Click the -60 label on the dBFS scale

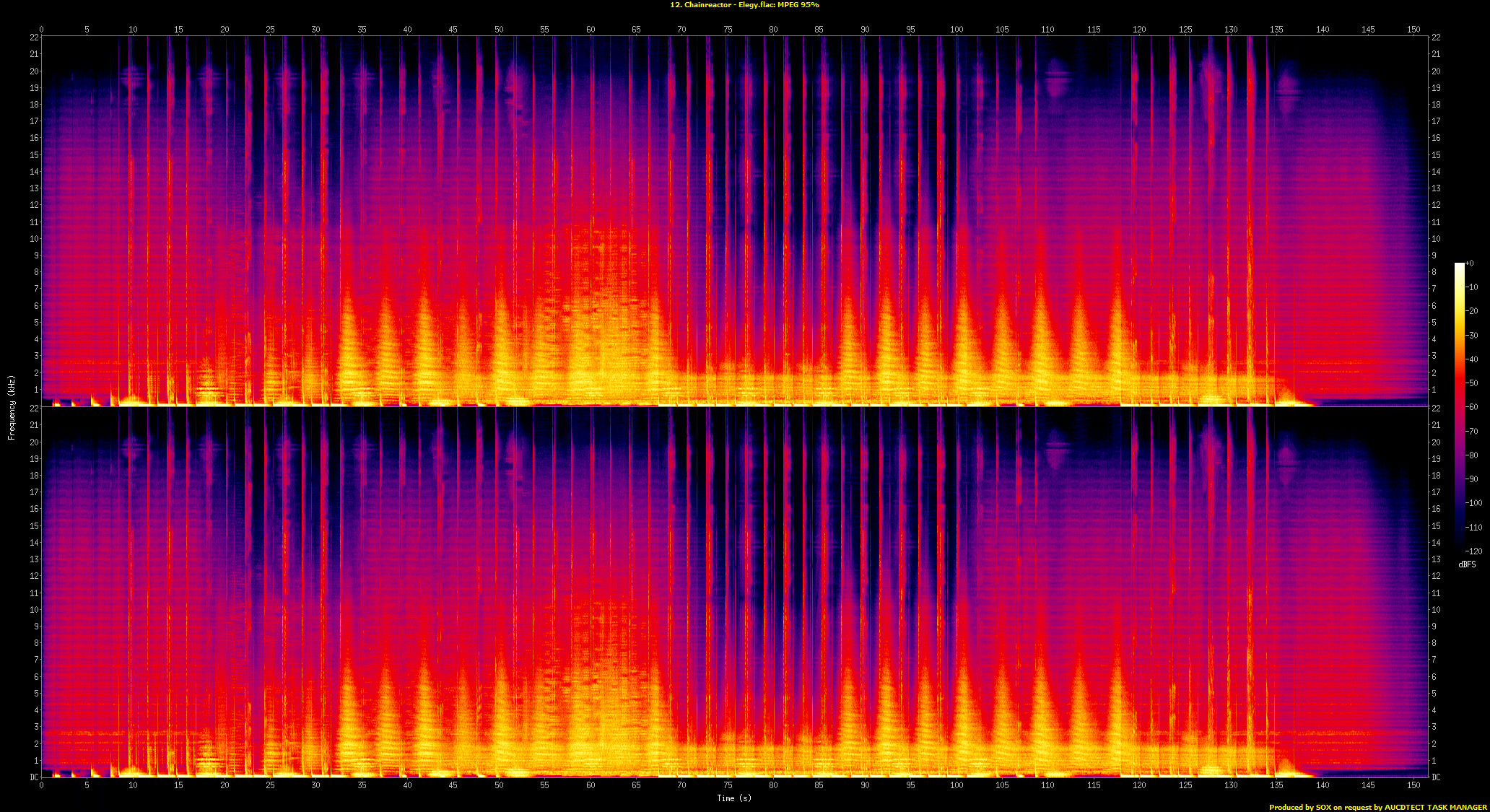(x=1472, y=407)
